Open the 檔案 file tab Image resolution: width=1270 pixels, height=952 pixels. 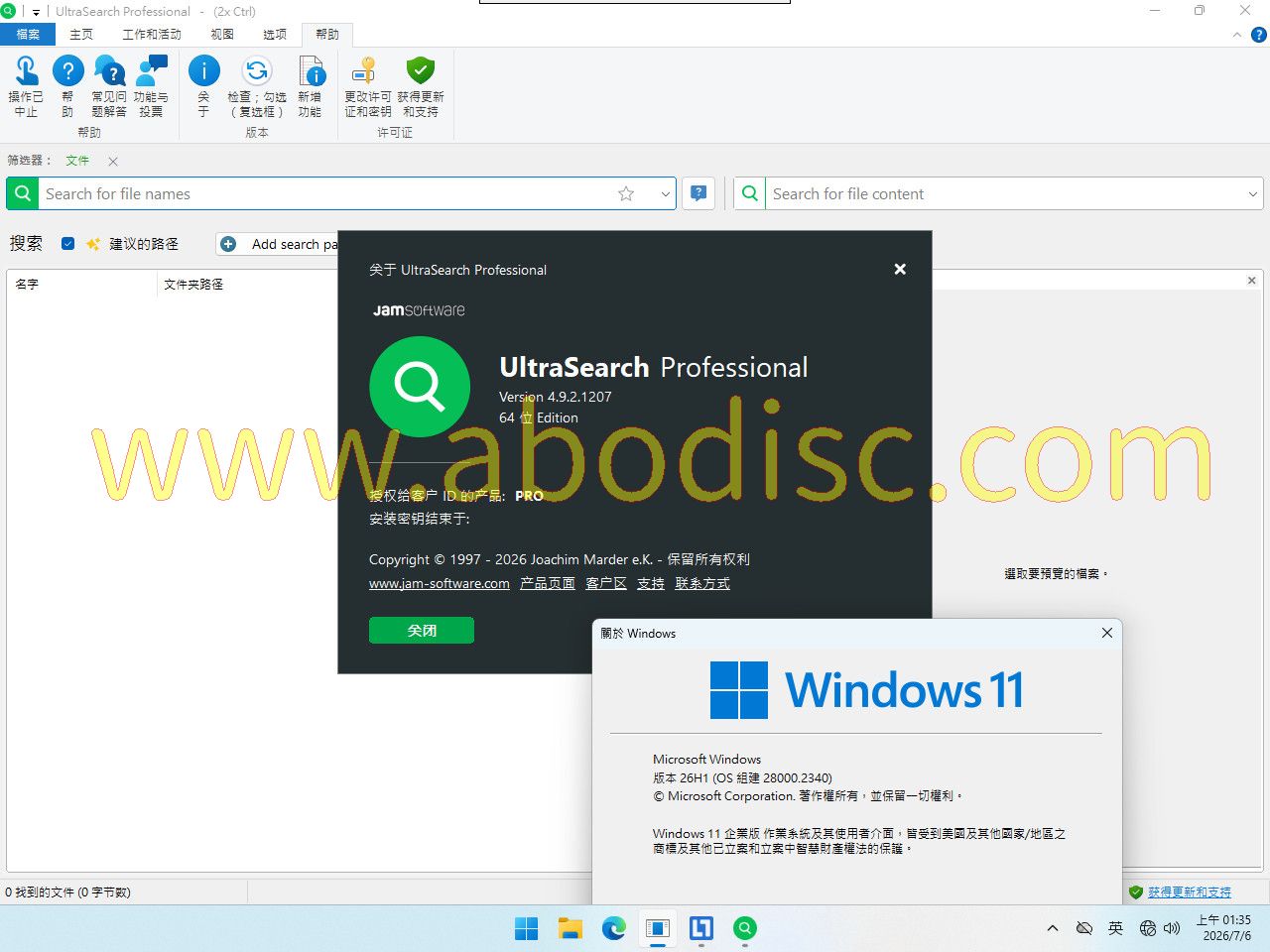click(x=28, y=35)
